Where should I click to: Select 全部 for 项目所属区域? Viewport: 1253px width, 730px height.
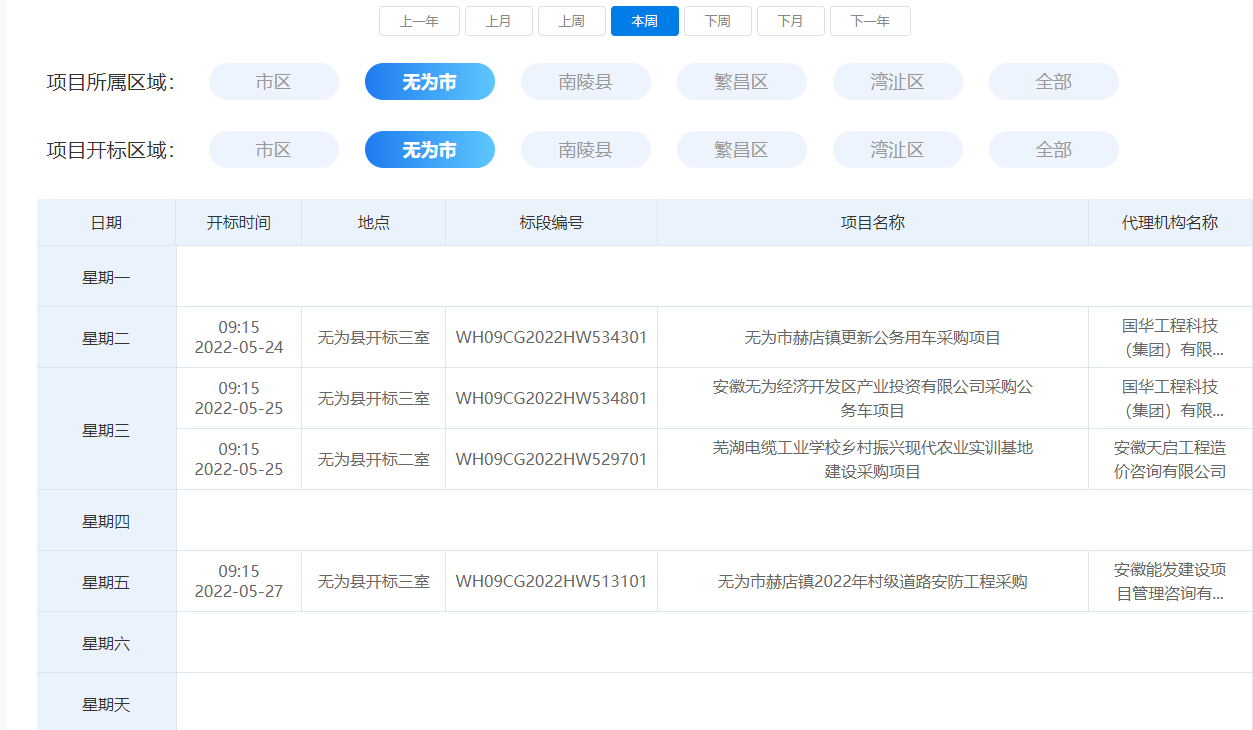point(1053,82)
